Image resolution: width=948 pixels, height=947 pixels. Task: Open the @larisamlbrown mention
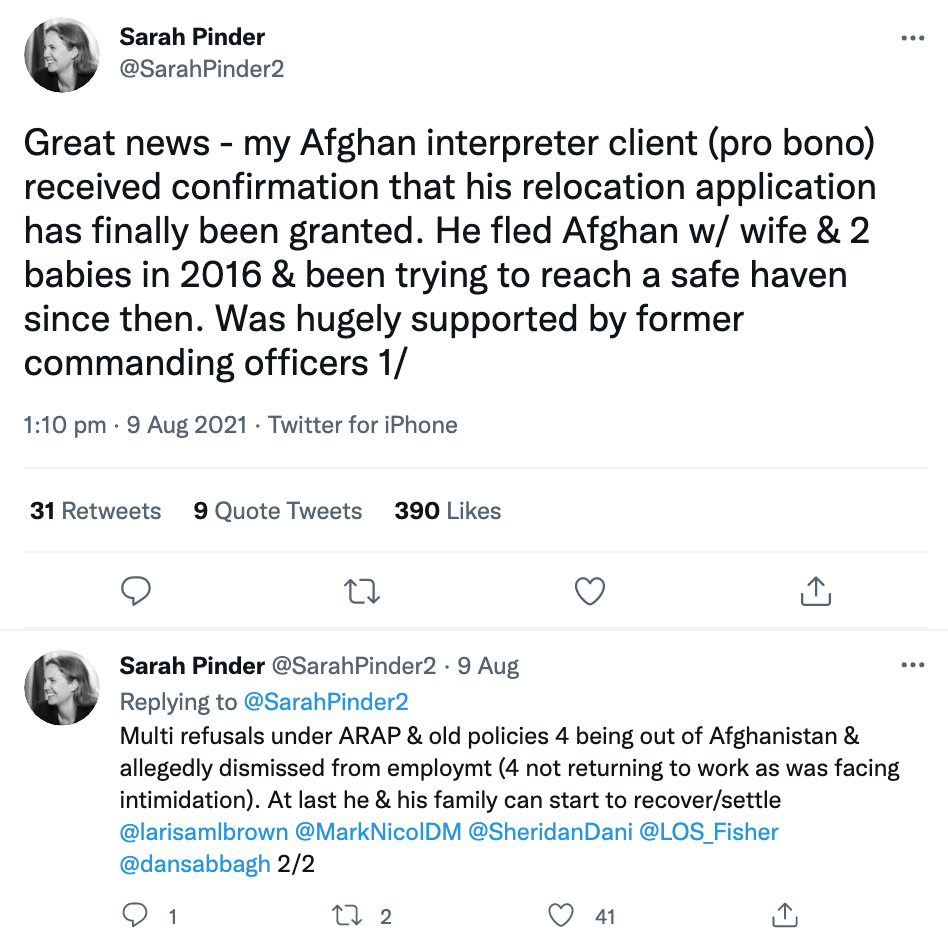204,832
